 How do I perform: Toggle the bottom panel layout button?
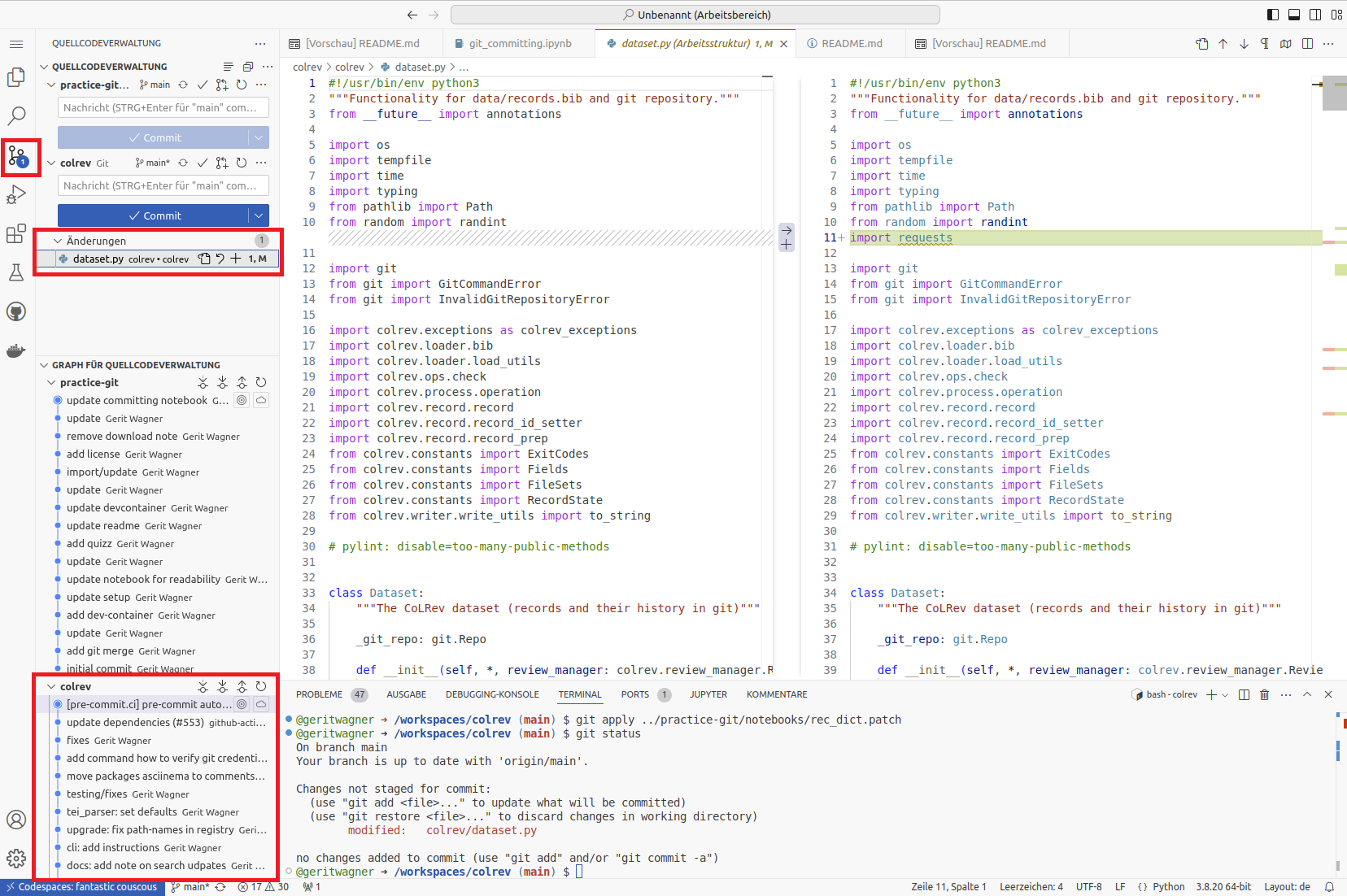pyautogui.click(x=1294, y=15)
